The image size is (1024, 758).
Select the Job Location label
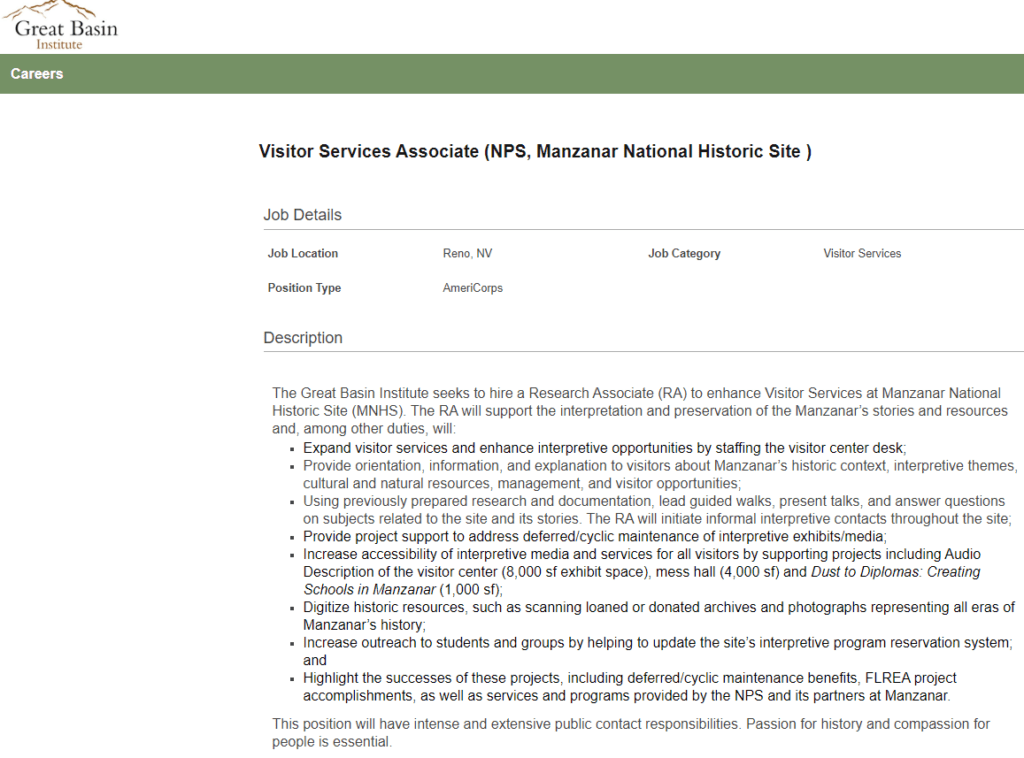pos(303,253)
